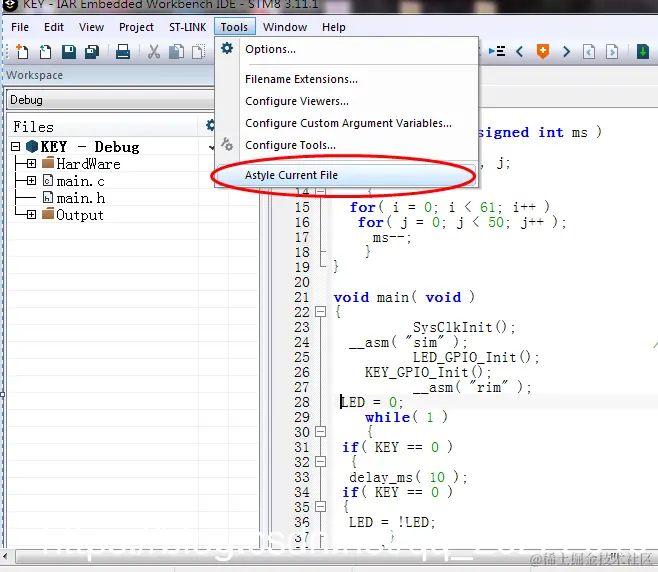
Task: Click the HardWare folder icon
Action: tap(49, 163)
